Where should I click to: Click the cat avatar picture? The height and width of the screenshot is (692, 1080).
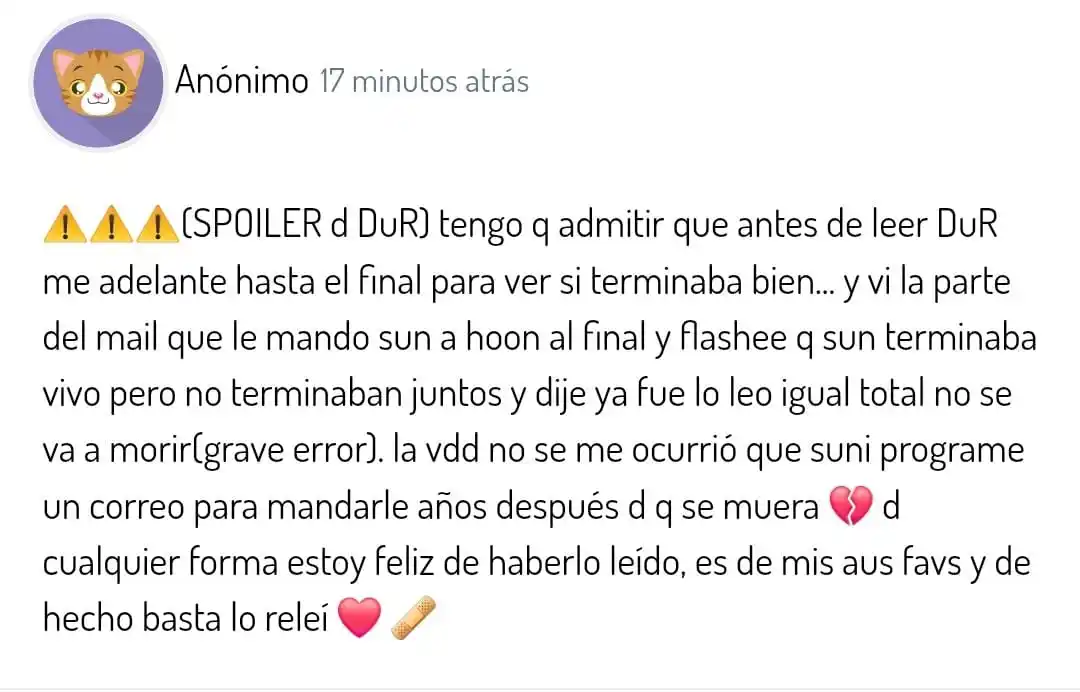coord(98,83)
